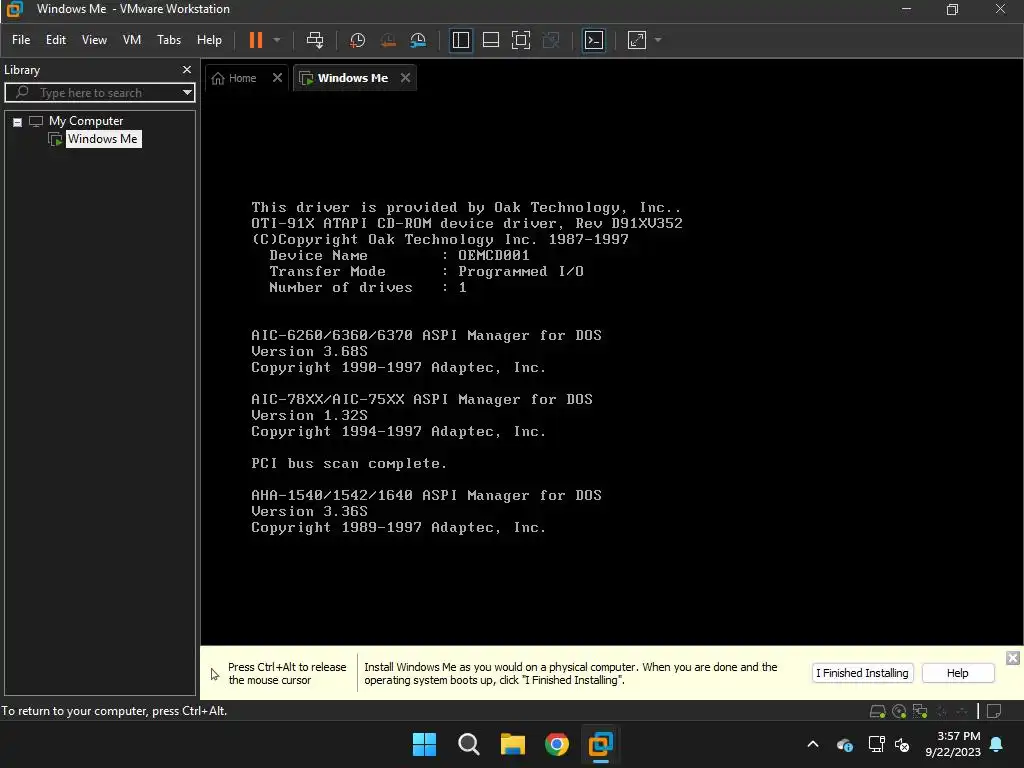Open the VM menu
This screenshot has width=1024, height=768.
[x=132, y=40]
